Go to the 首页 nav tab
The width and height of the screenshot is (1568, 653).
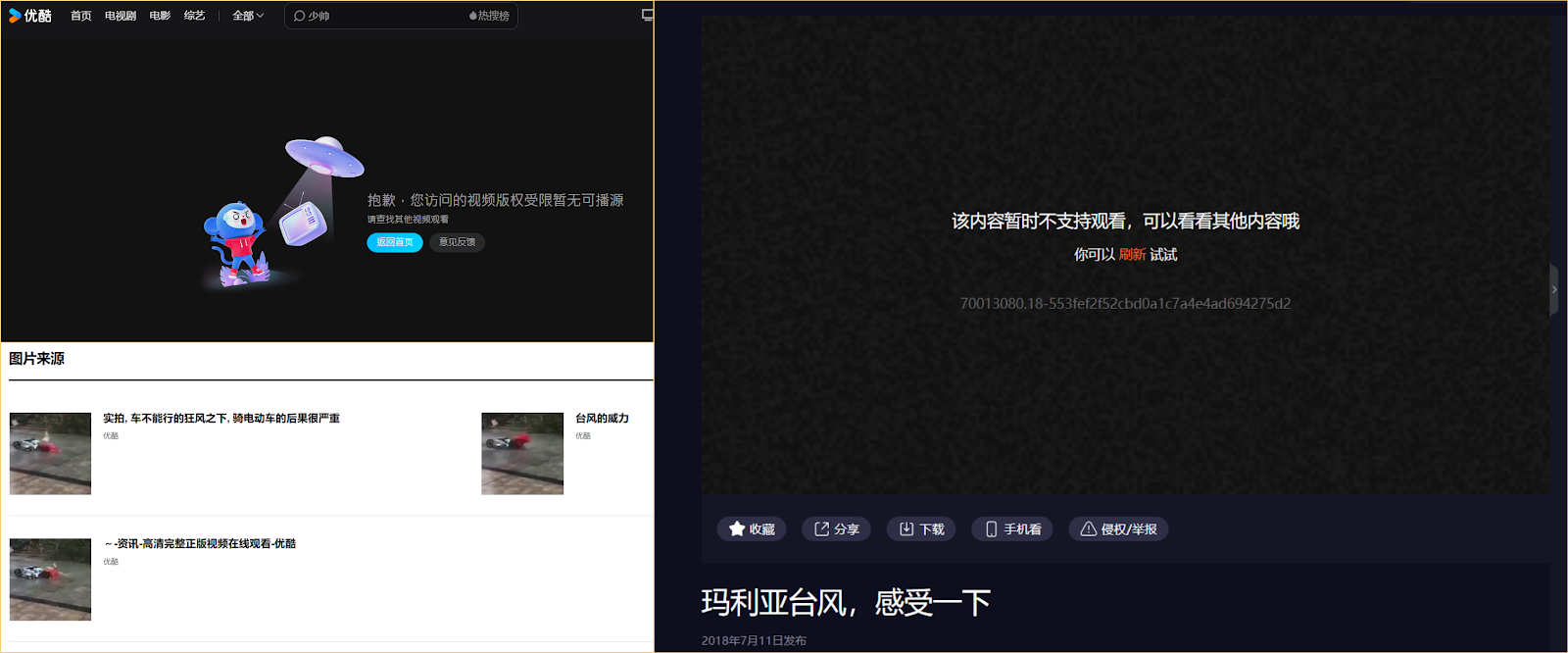[81, 16]
